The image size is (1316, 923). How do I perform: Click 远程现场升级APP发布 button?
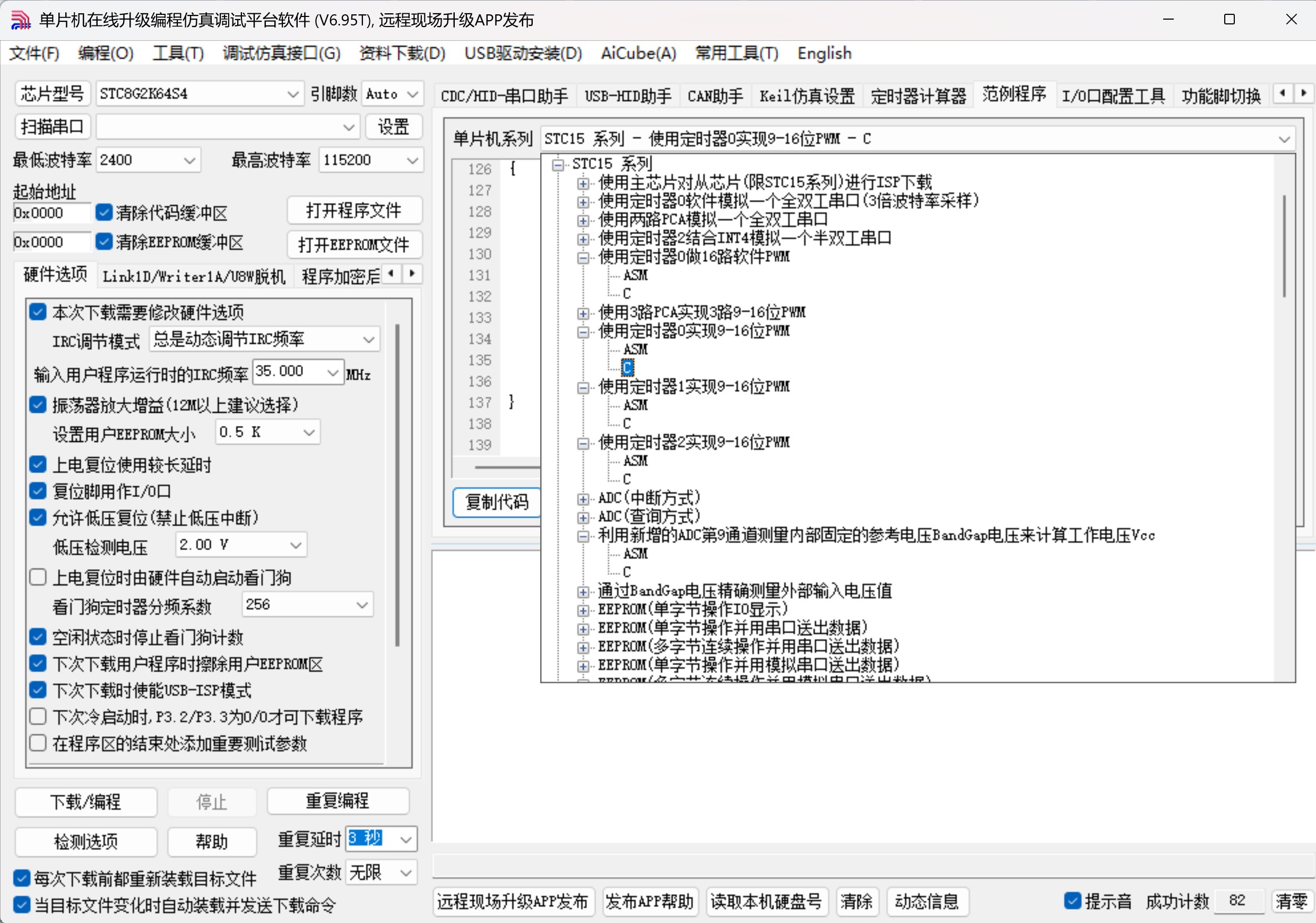click(514, 902)
